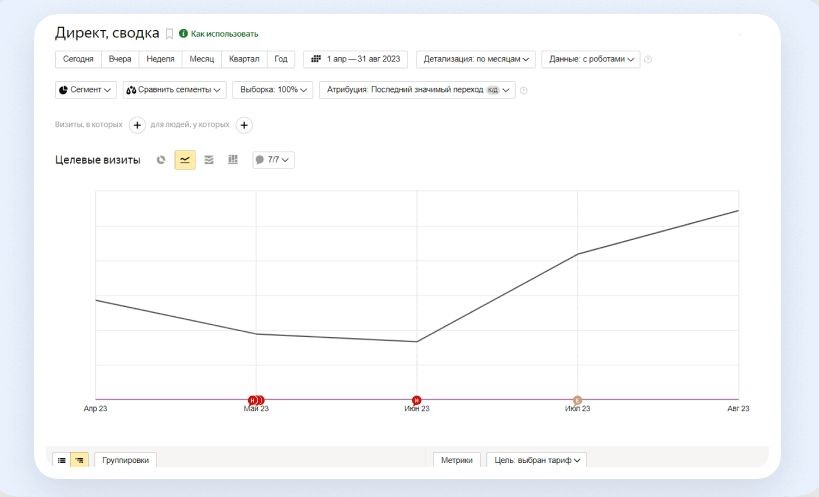Viewport: 819px width, 497px height.
Task: Select the line chart view toggle
Action: click(x=185, y=160)
